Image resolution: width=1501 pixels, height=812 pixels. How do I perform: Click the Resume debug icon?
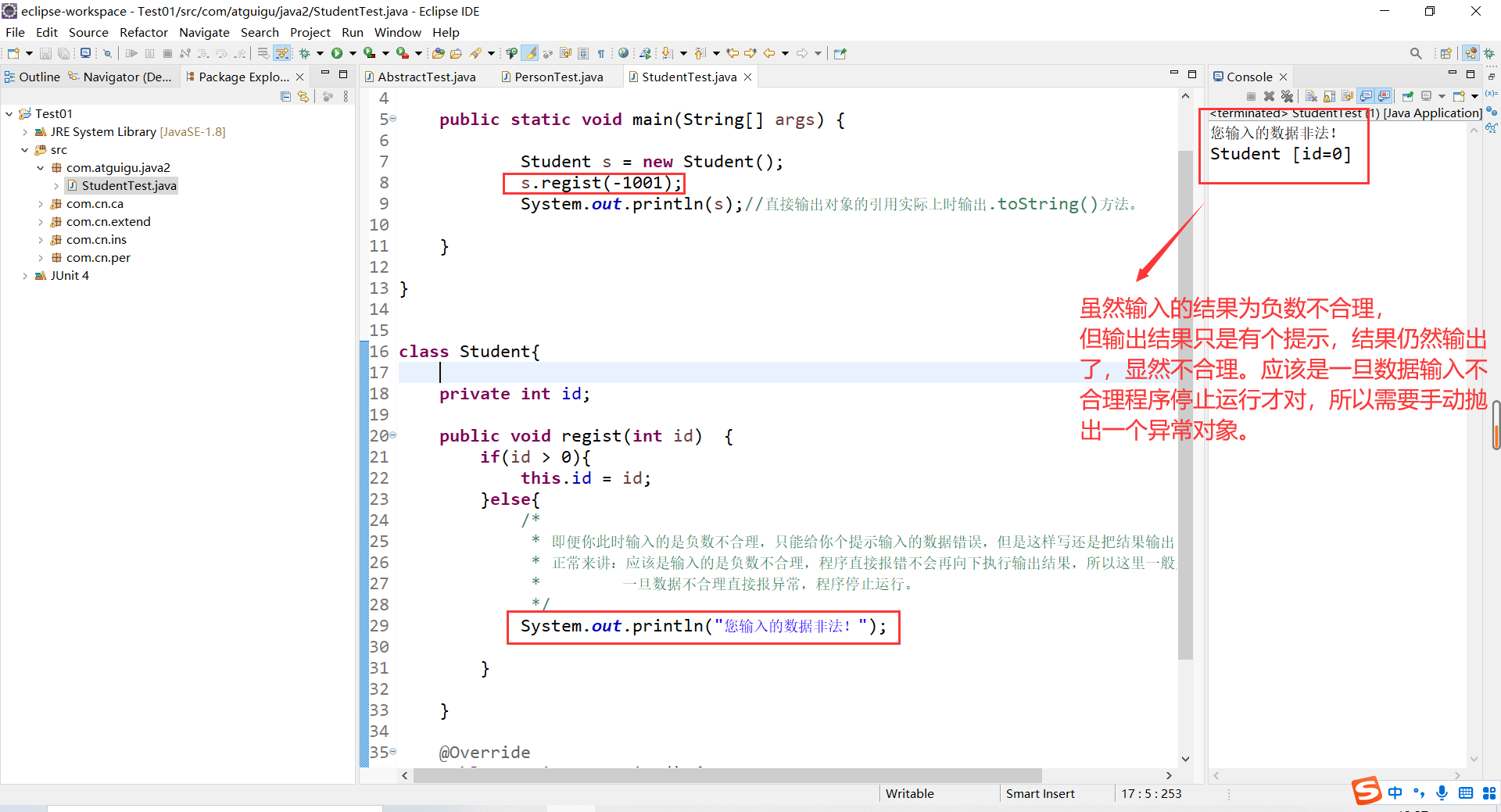pos(131,53)
